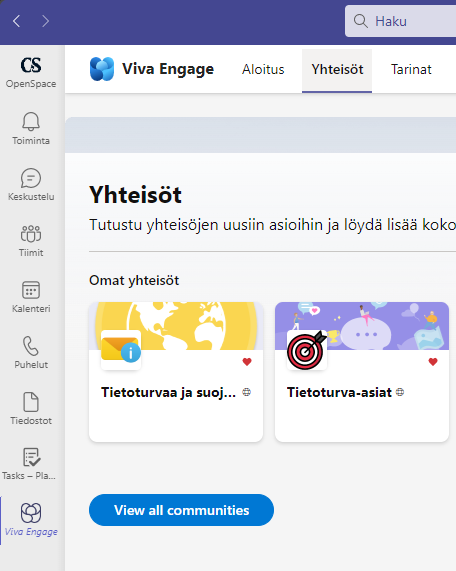Click the magnifier icon in search
The height and width of the screenshot is (571, 456).
click(360, 21)
